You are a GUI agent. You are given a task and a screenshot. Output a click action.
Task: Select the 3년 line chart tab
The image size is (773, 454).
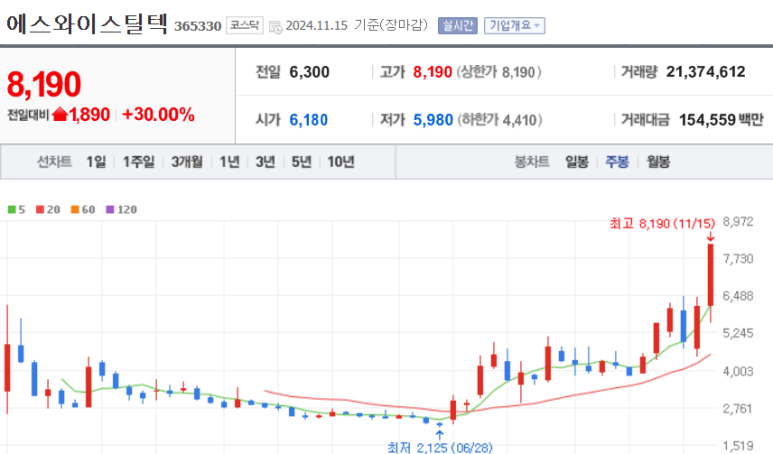click(265, 162)
